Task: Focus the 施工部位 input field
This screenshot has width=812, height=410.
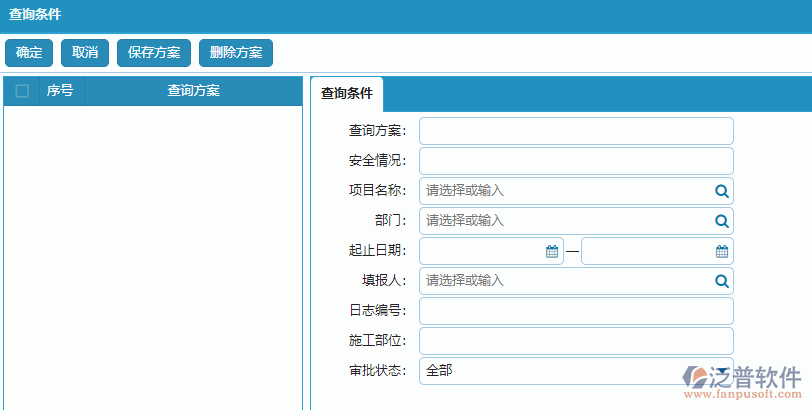Action: [x=576, y=341]
